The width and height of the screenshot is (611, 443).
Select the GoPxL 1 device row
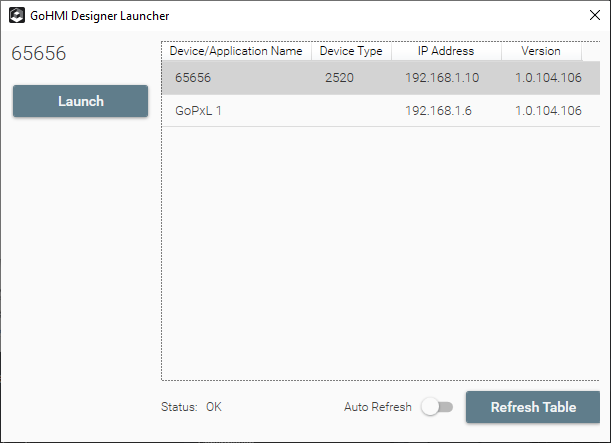[x=381, y=111]
